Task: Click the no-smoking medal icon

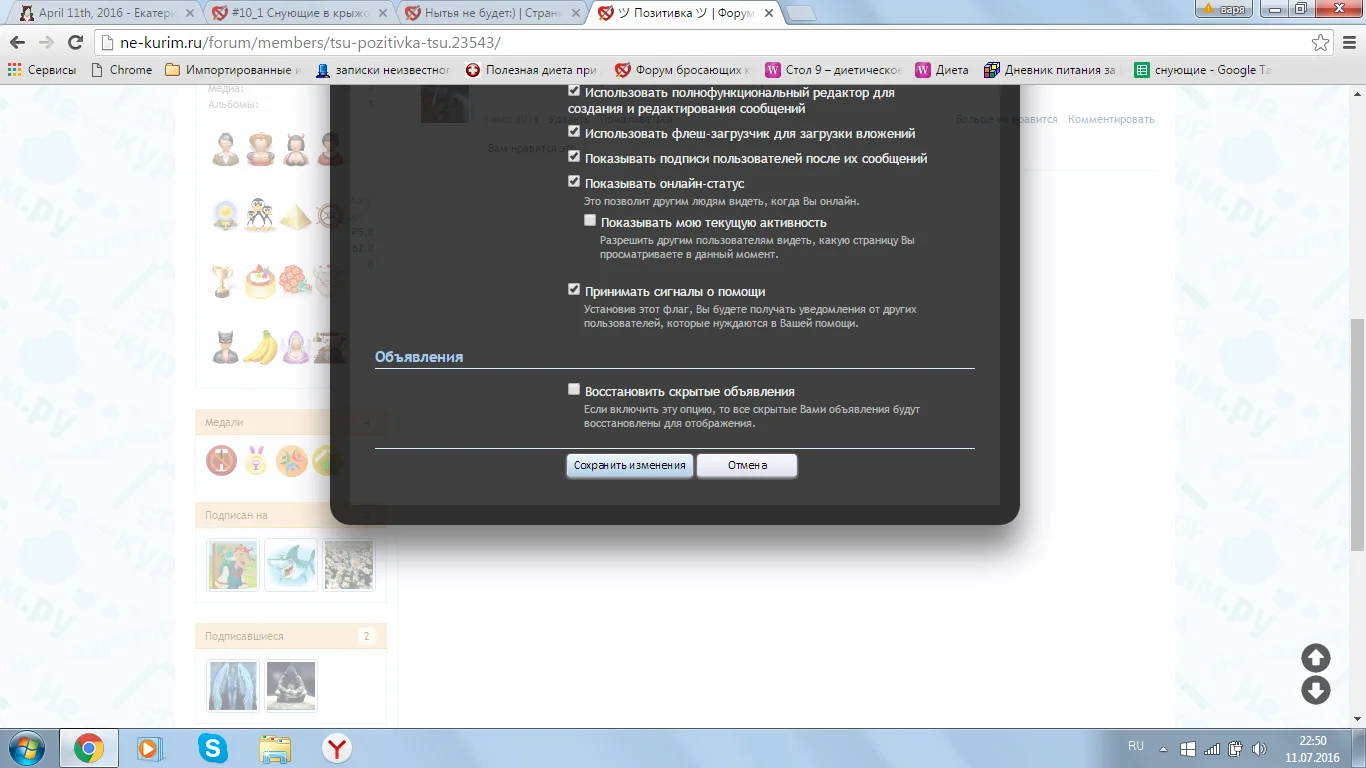Action: point(221,460)
